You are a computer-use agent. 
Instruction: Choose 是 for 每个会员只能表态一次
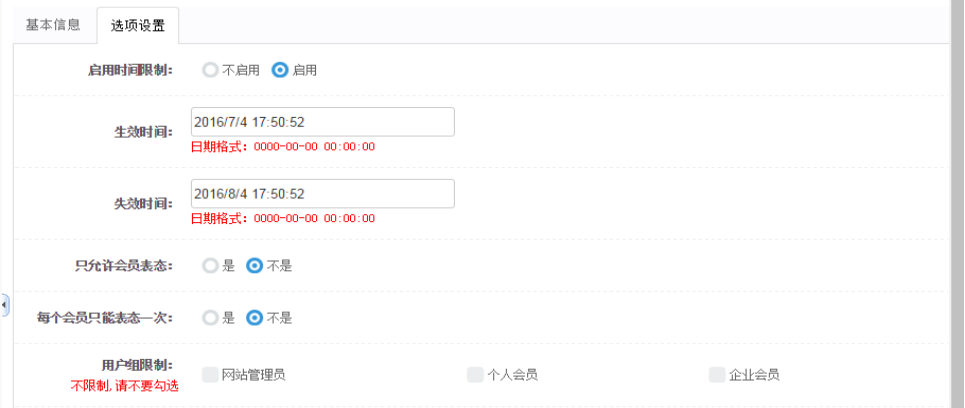[x=210, y=318]
